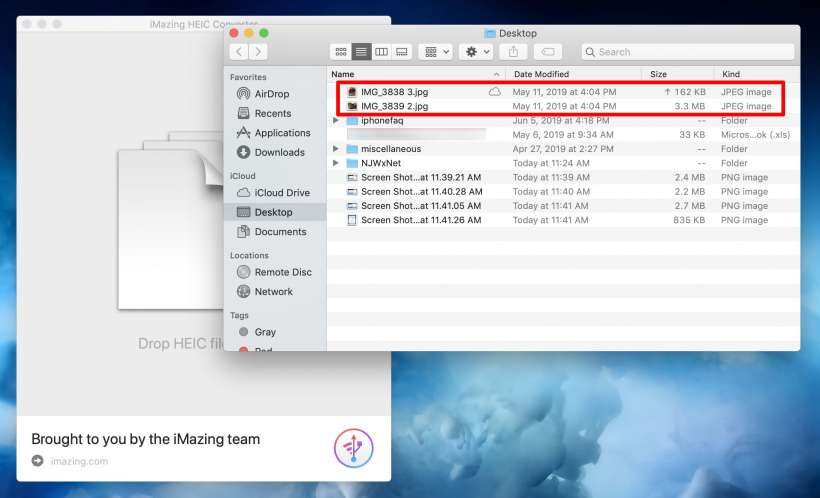Open the Action gear dropdown menu
Viewport: 820px width, 498px height.
474,52
